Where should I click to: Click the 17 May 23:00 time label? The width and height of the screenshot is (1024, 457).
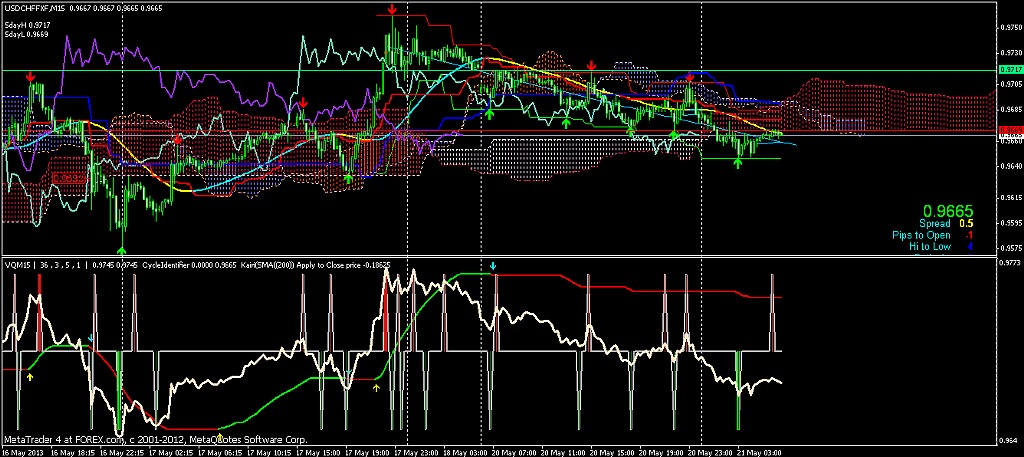[x=417, y=452]
